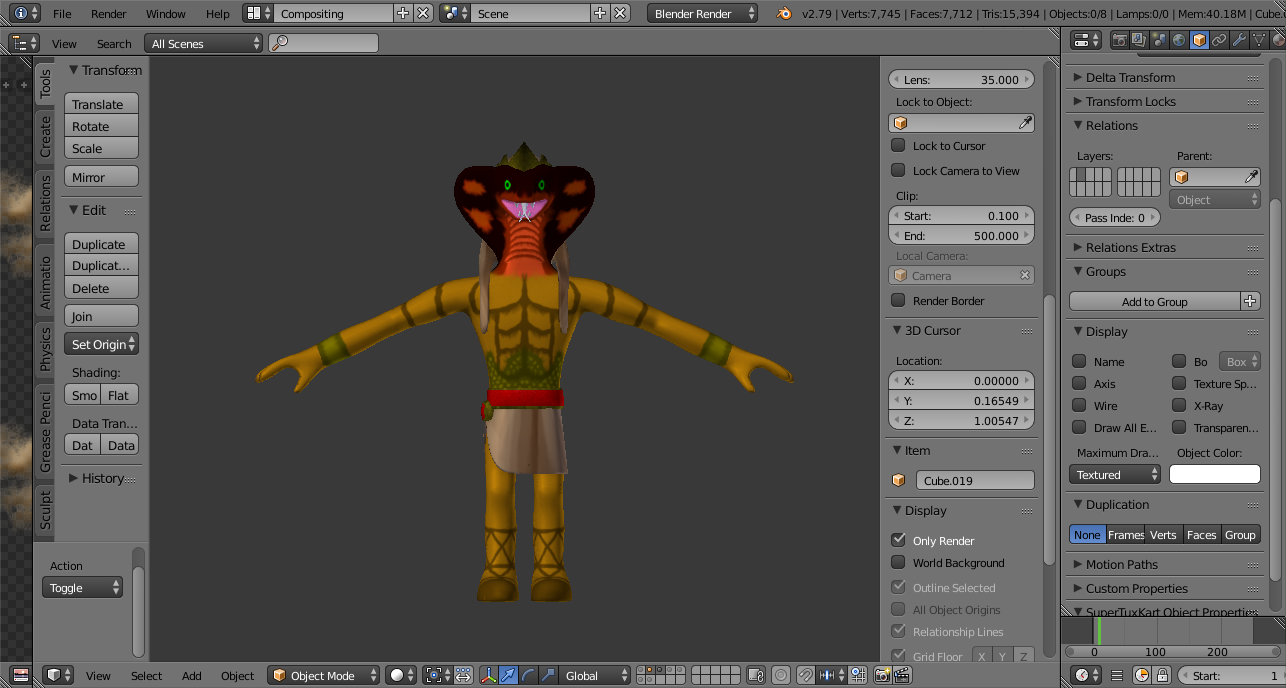Click the translate manipulator arrow icon
Image resolution: width=1286 pixels, height=688 pixels.
[508, 676]
